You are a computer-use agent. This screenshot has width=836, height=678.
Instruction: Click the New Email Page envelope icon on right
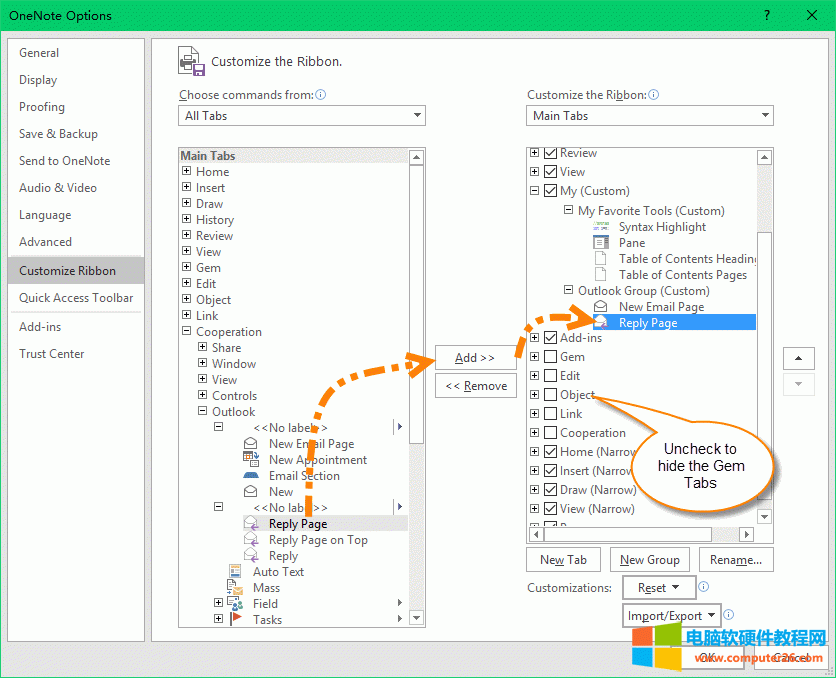[x=601, y=307]
